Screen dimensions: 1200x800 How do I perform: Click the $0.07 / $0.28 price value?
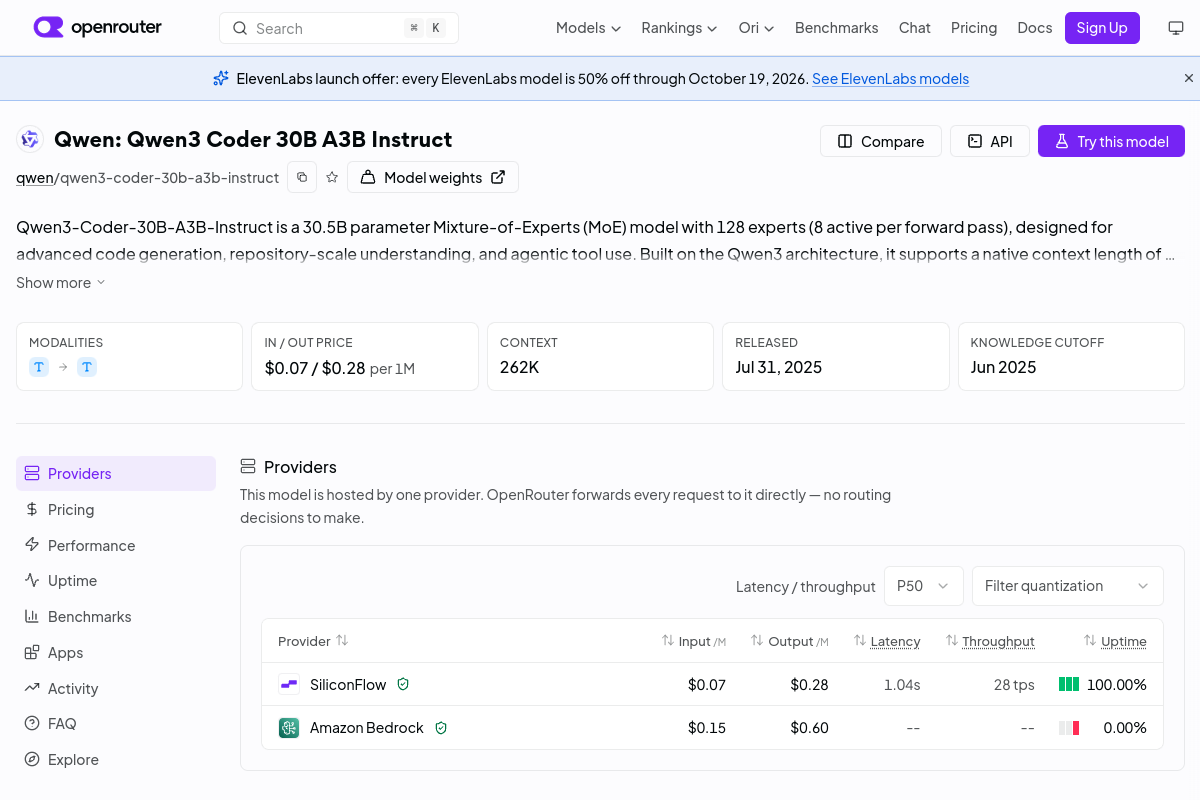click(x=314, y=367)
